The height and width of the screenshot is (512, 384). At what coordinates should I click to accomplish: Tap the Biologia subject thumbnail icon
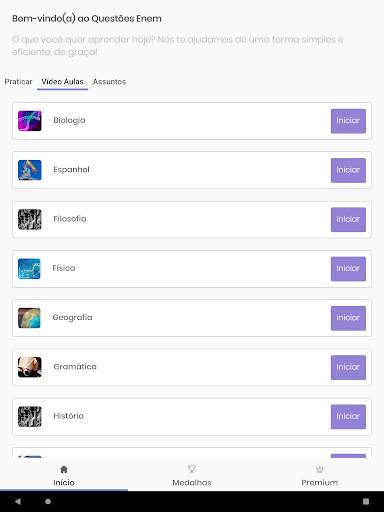click(x=30, y=121)
